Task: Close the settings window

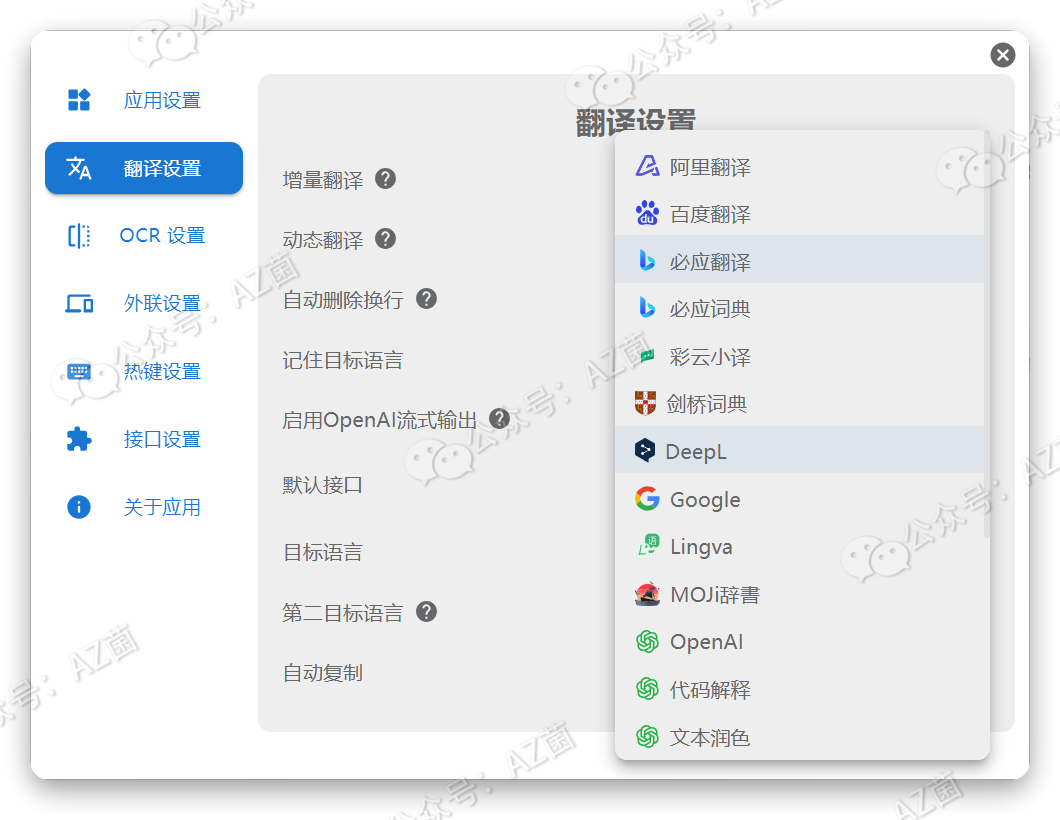Action: pos(1003,55)
